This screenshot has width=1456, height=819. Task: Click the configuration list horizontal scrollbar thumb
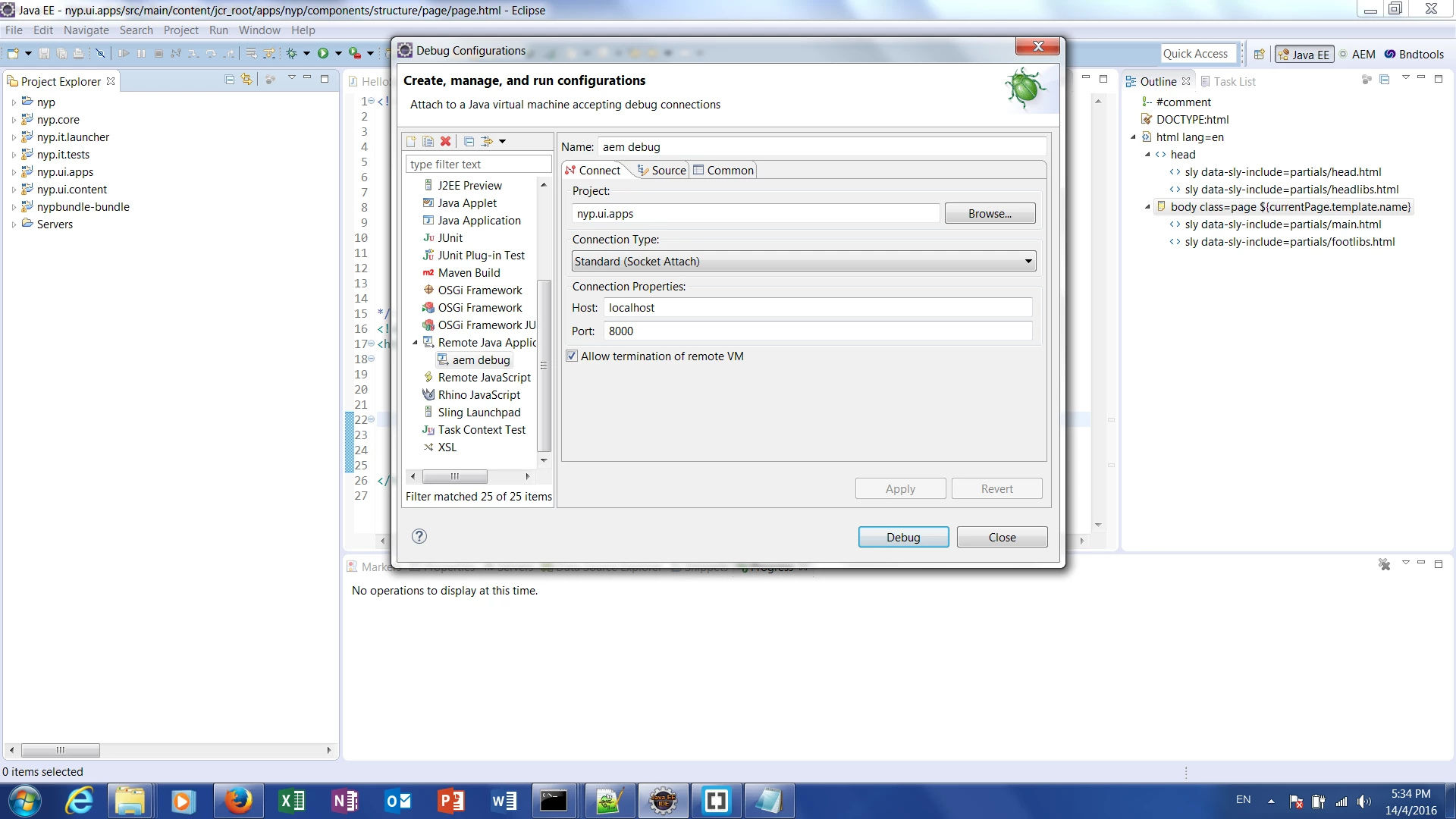pyautogui.click(x=454, y=477)
